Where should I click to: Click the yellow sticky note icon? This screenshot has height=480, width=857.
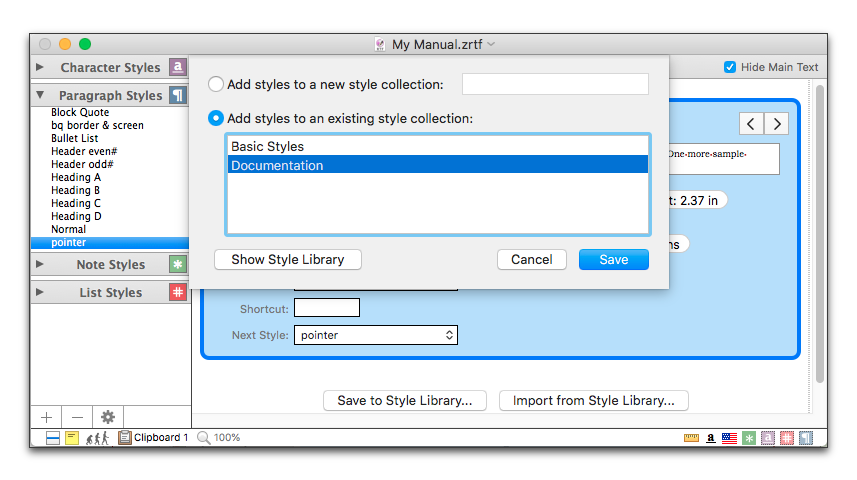72,438
